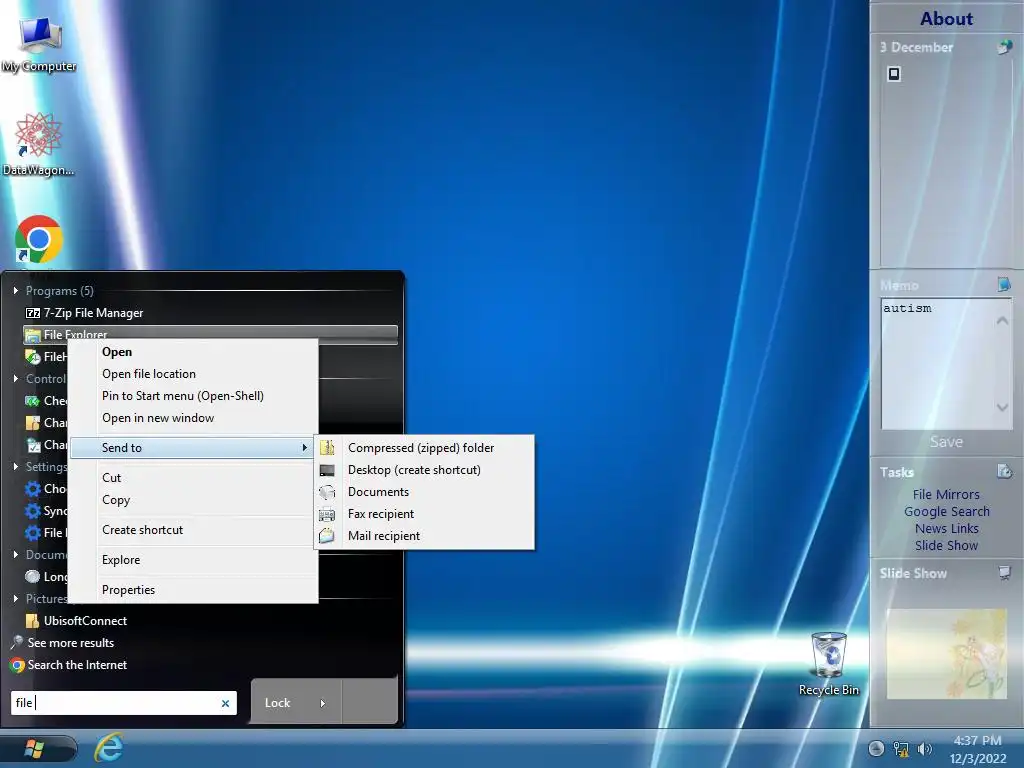Viewport: 1024px width, 768px height.
Task: Choose Create shortcut menu entry
Action: [x=142, y=530]
